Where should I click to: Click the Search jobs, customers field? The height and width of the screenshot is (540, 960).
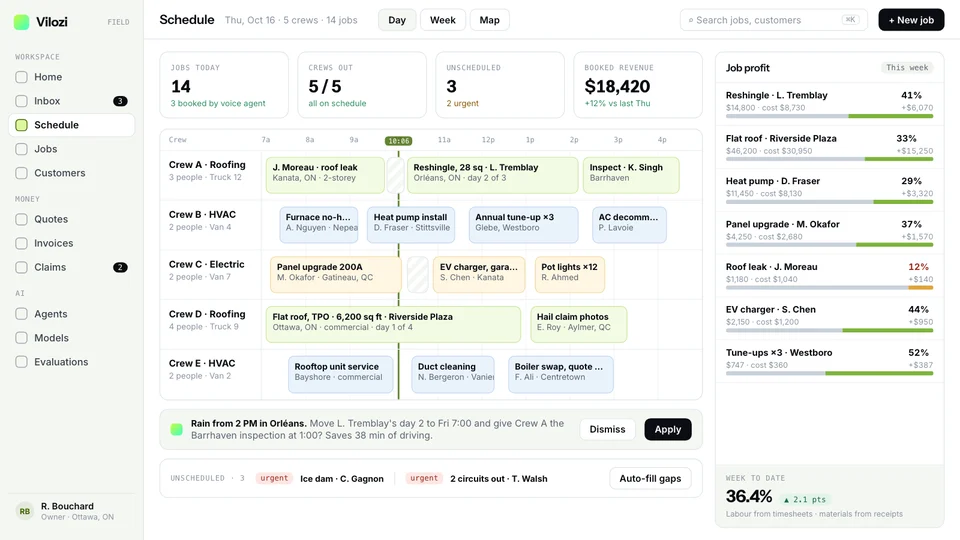coord(773,20)
